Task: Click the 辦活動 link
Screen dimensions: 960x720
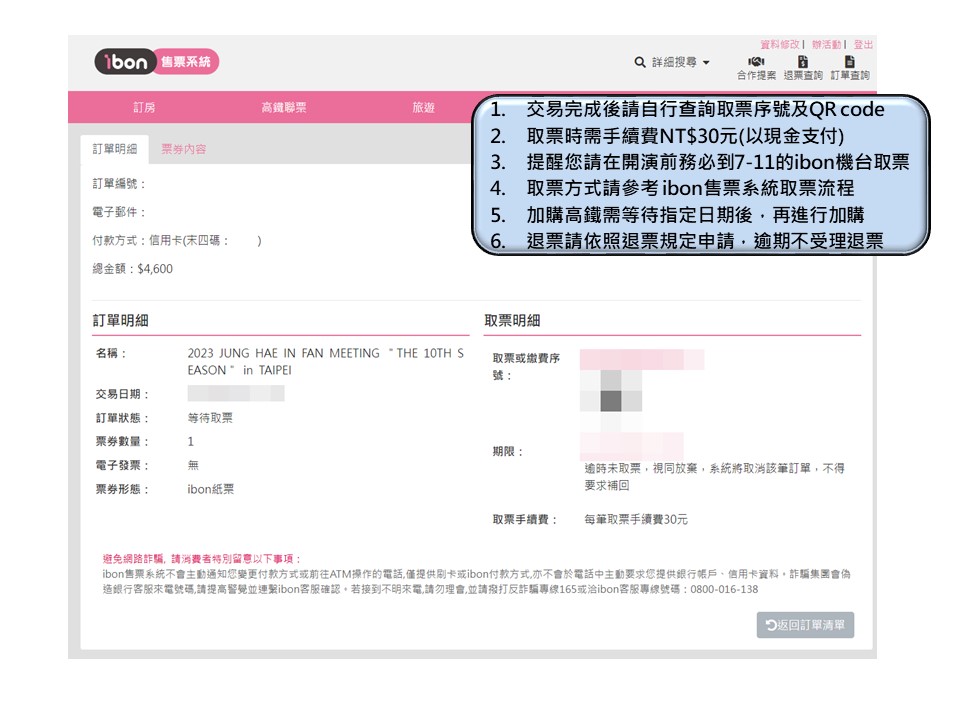Action: [826, 44]
